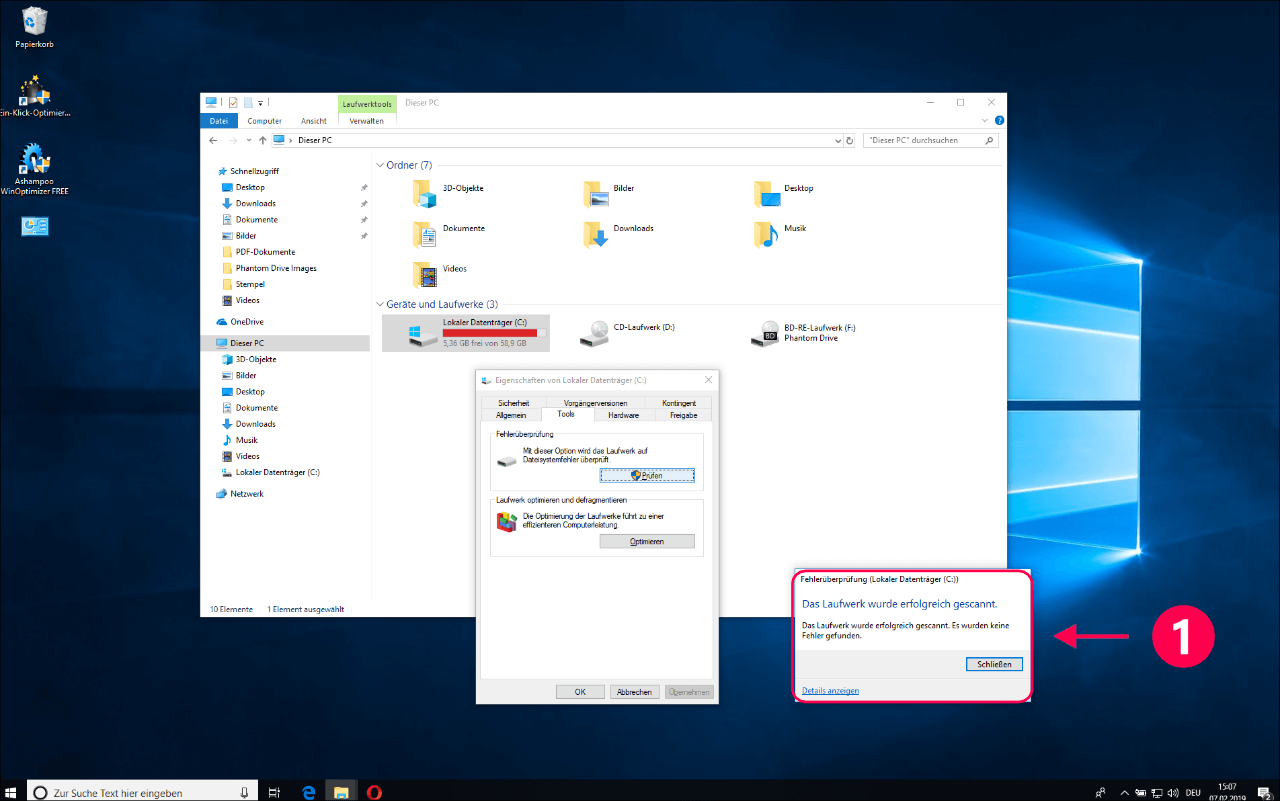Select the Lokaler Datenträger (C:) drive tile
The width and height of the screenshot is (1280, 801).
(x=466, y=333)
